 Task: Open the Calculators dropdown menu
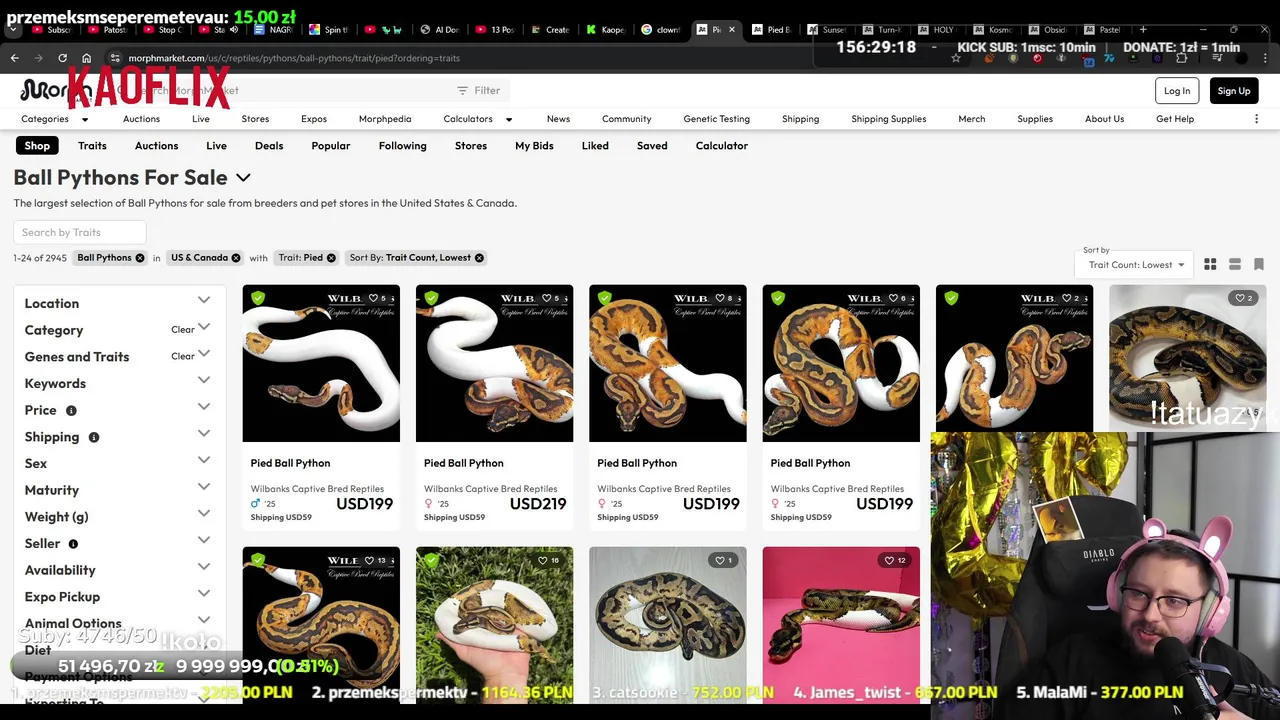pyautogui.click(x=477, y=119)
